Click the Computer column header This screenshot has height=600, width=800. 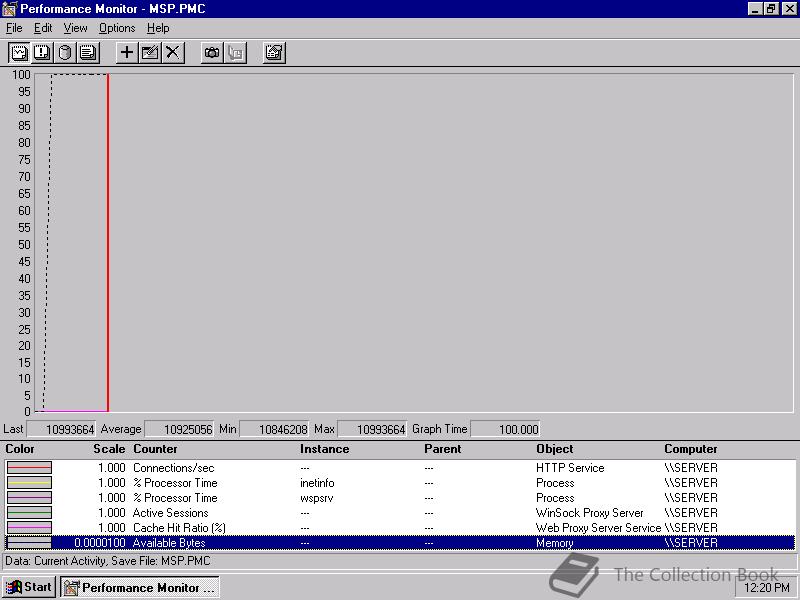click(x=690, y=449)
